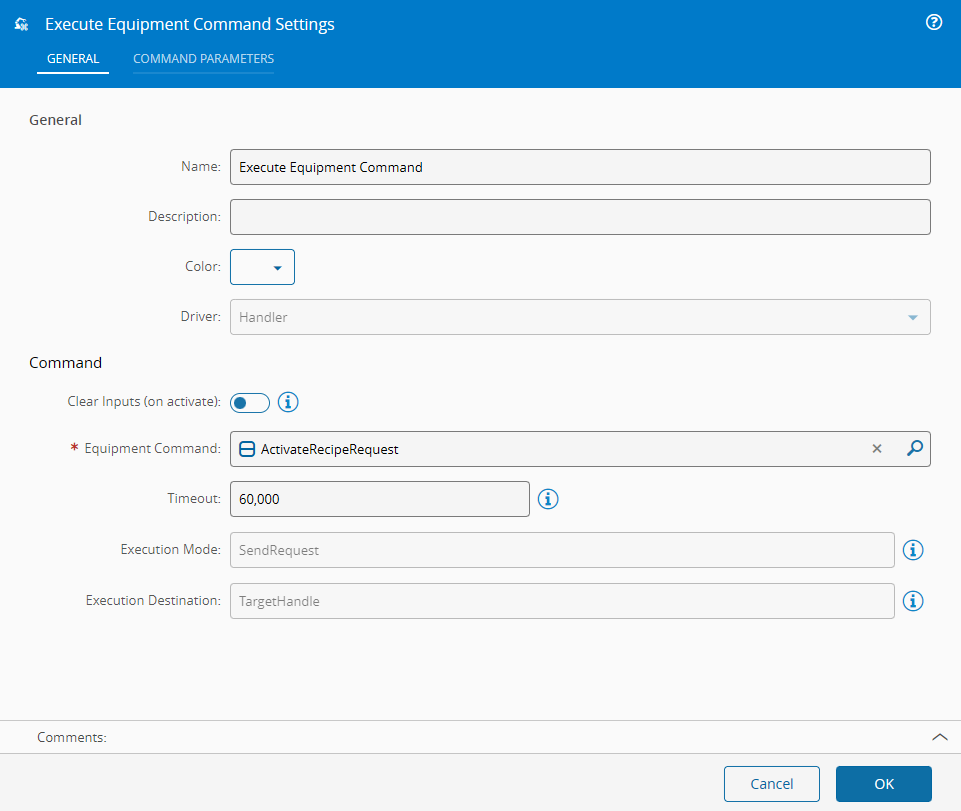Dismiss the dialog with Cancel
961x811 pixels.
coord(771,784)
